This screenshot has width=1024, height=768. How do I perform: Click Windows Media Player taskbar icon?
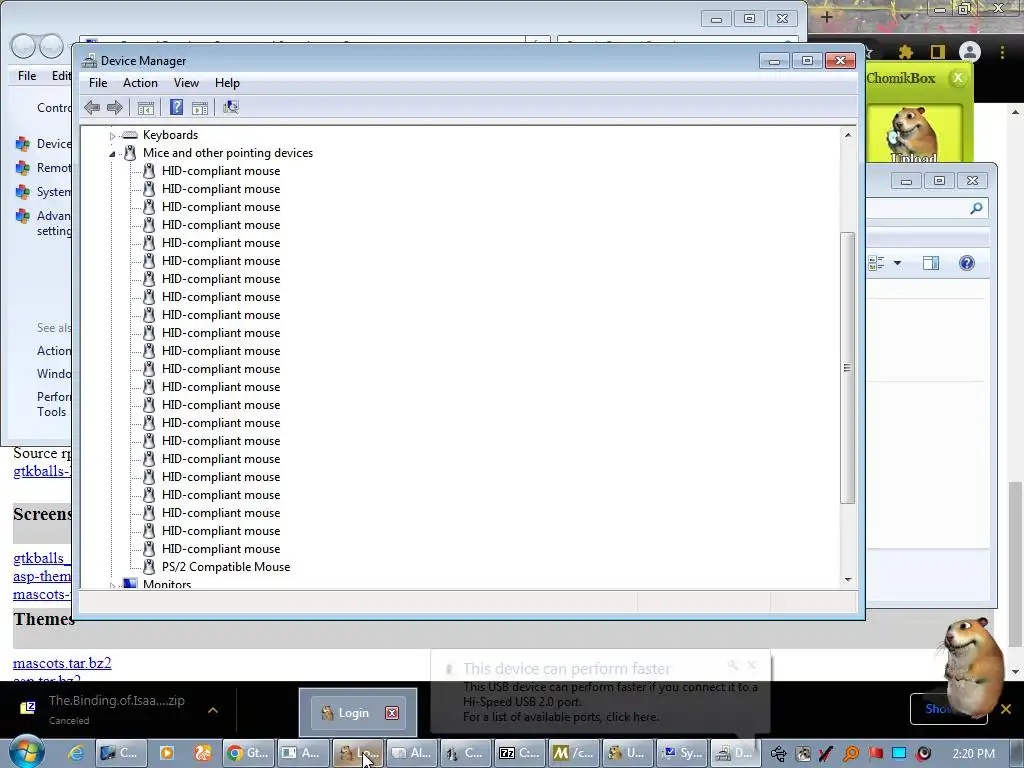(167, 754)
